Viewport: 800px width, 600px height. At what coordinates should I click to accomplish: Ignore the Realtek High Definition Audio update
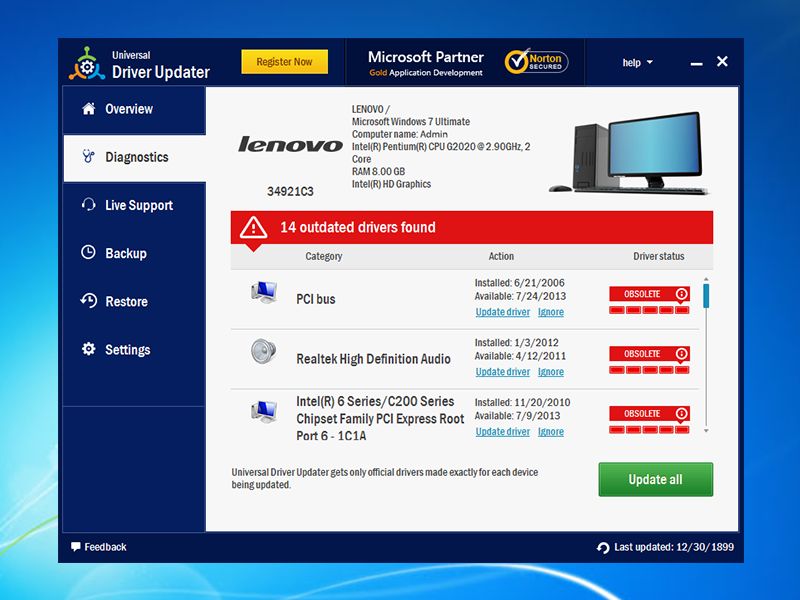click(551, 372)
